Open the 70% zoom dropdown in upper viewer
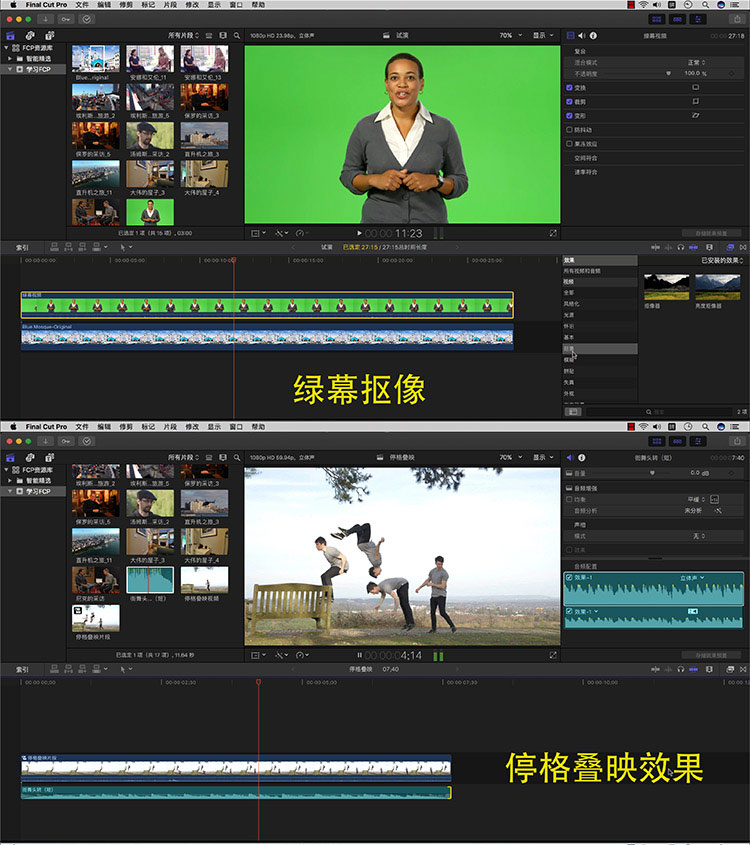This screenshot has height=845, width=750. click(x=511, y=36)
